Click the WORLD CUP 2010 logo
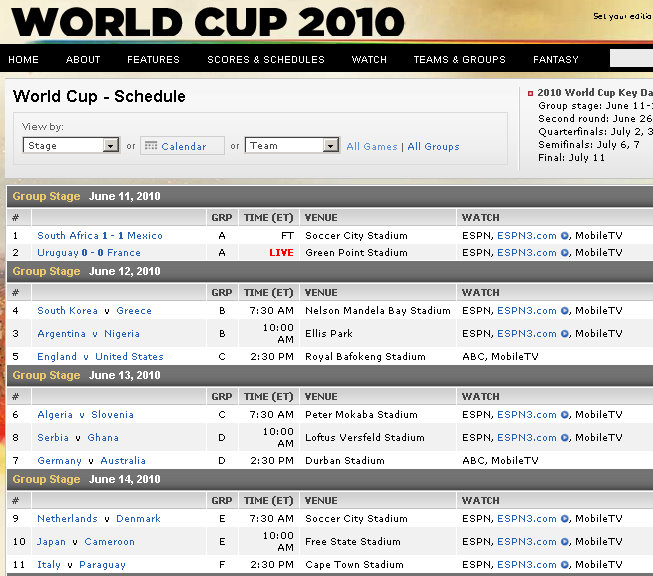The image size is (653, 576). (207, 22)
